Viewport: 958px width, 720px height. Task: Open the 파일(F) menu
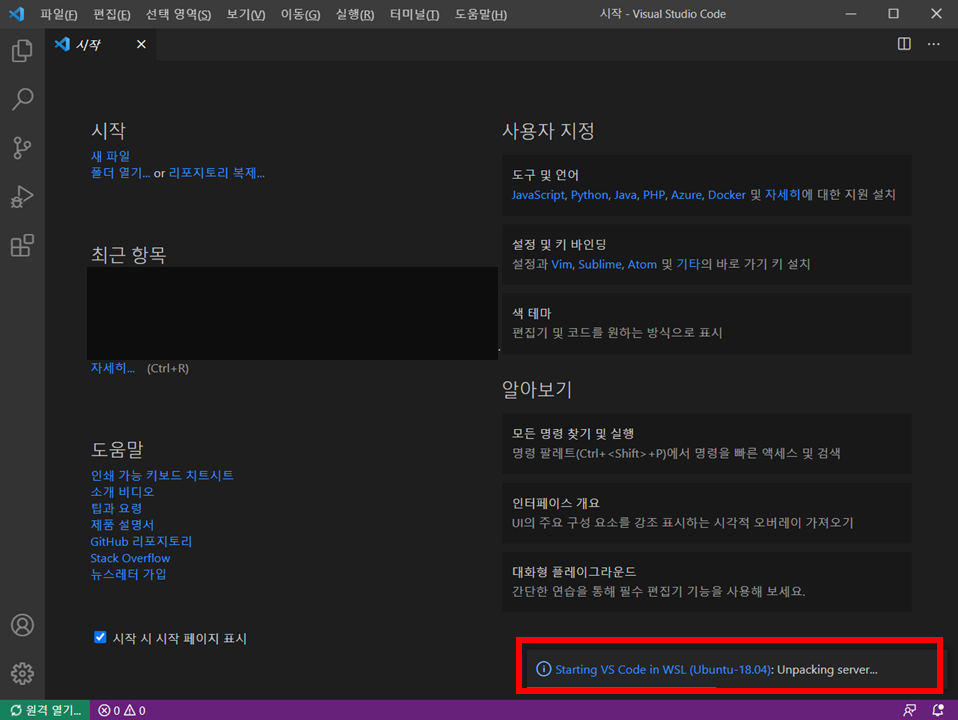click(x=59, y=14)
